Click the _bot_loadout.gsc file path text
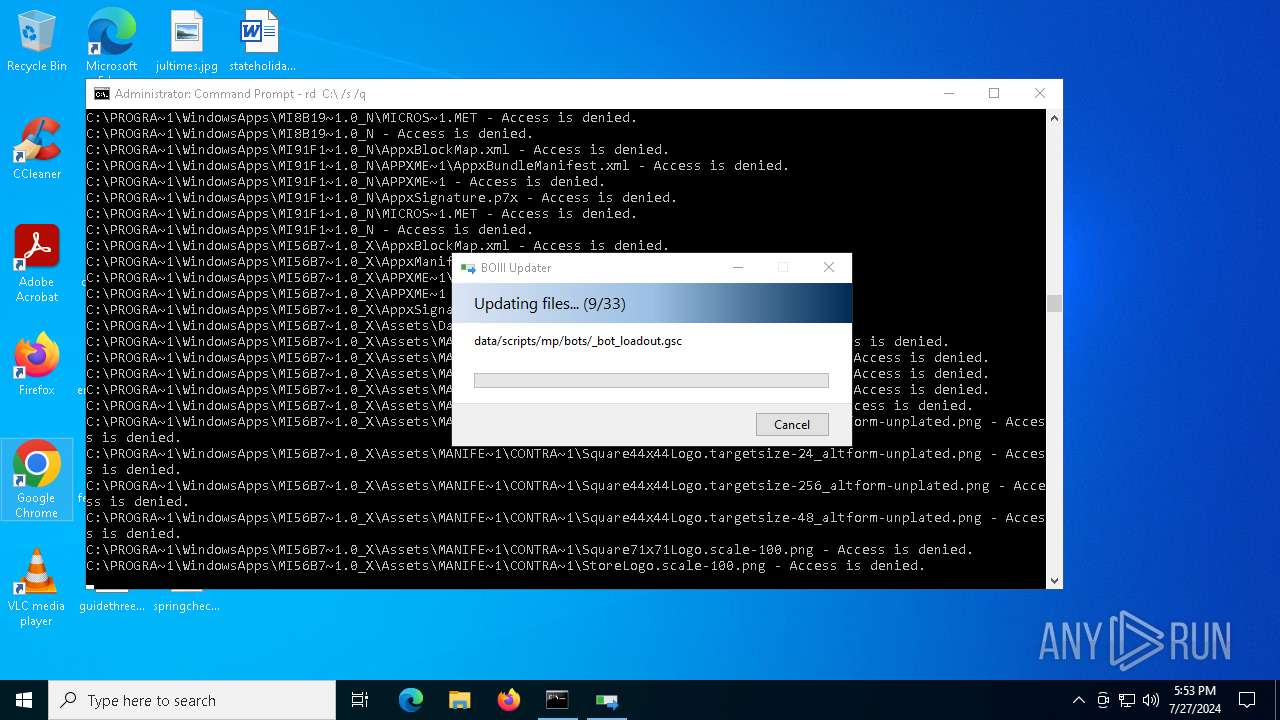 578,341
